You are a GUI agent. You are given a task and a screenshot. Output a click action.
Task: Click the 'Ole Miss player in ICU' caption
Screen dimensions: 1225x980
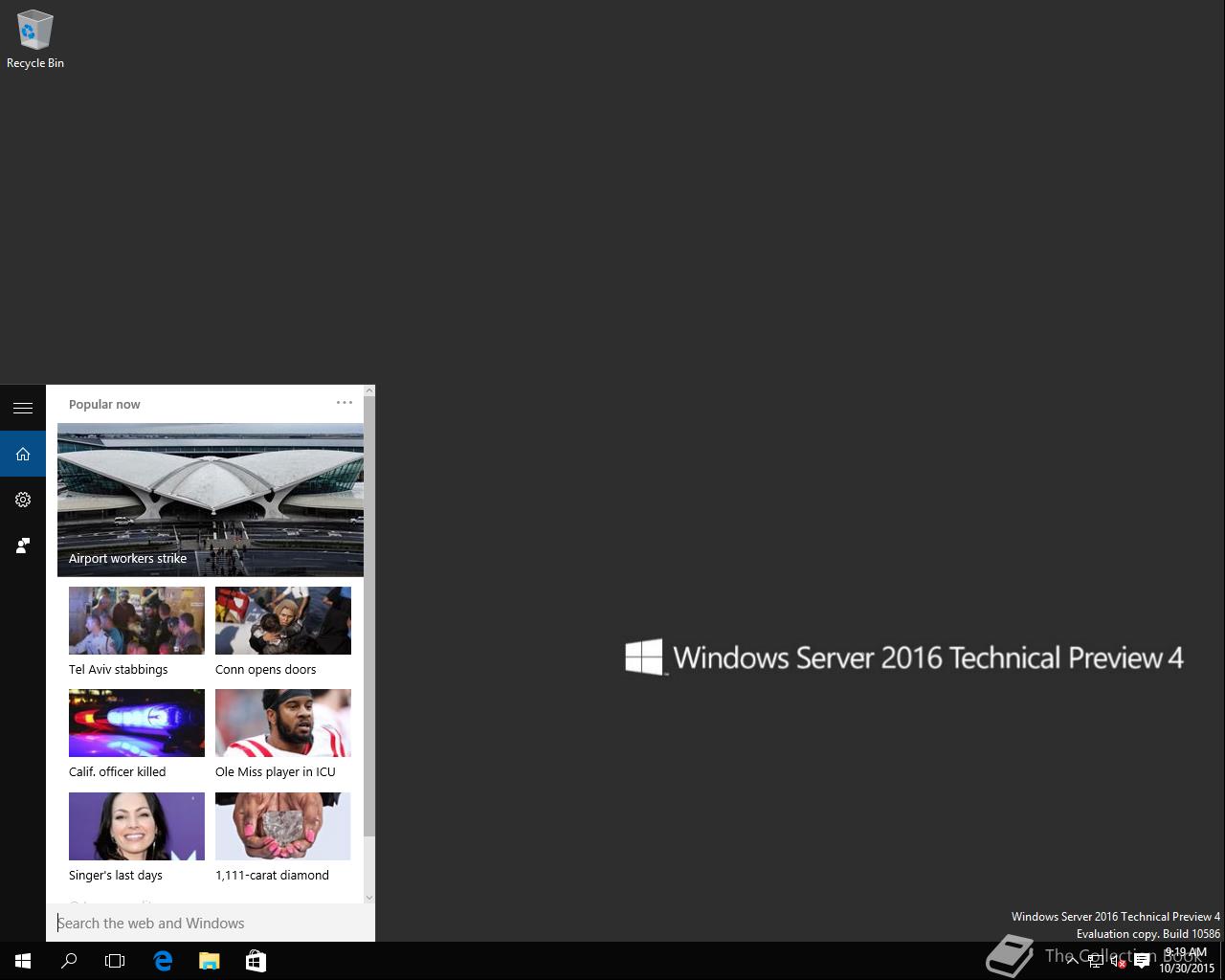tap(276, 771)
